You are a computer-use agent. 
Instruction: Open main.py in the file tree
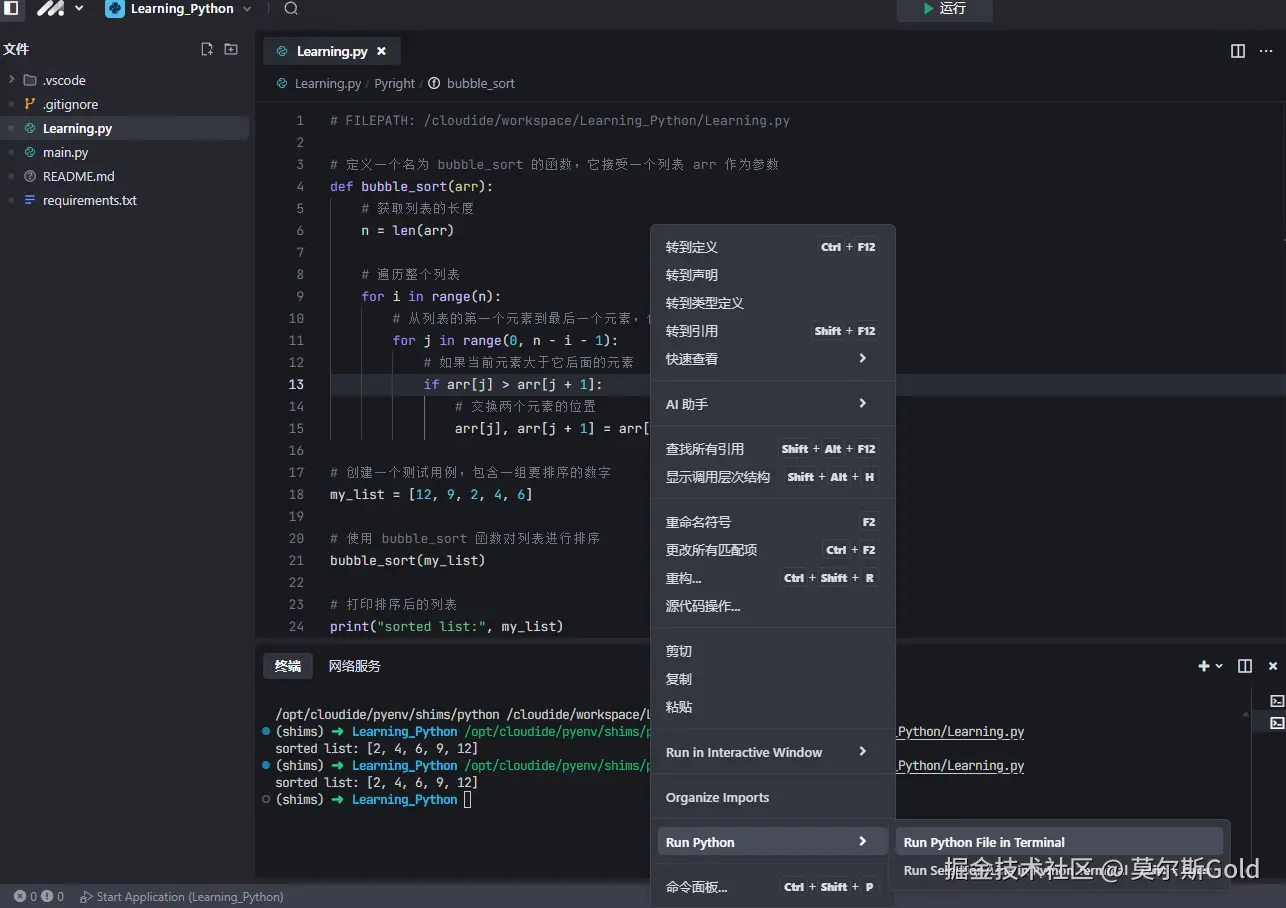(x=66, y=152)
